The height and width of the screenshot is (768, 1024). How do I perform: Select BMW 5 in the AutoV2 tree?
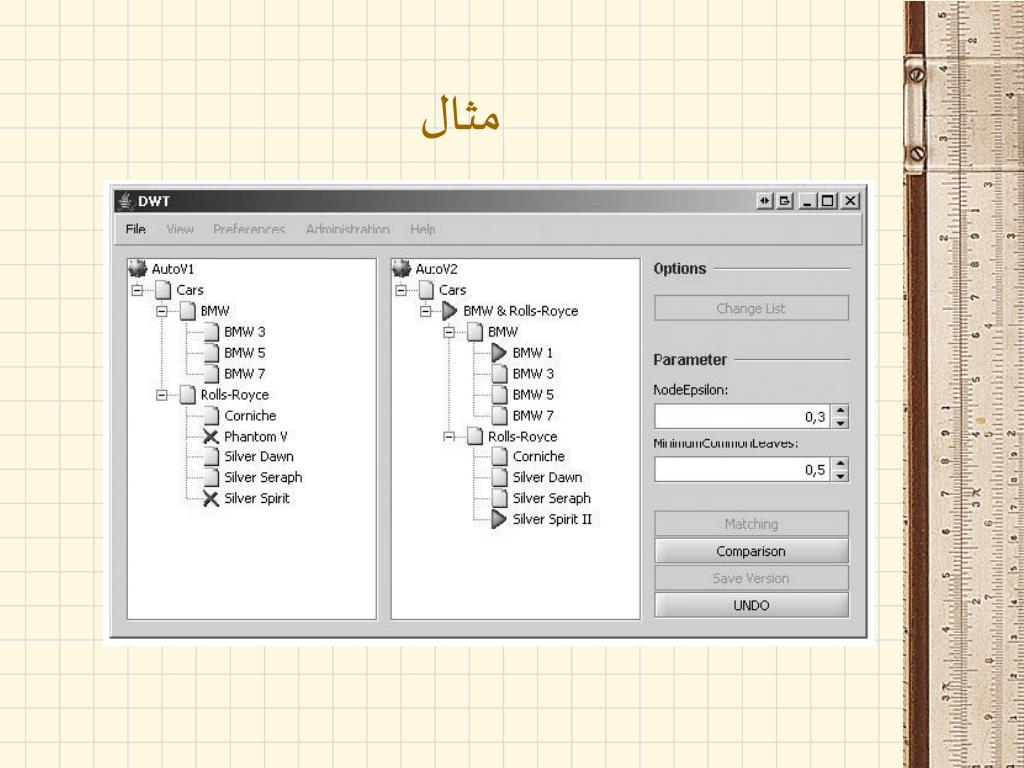coord(533,394)
